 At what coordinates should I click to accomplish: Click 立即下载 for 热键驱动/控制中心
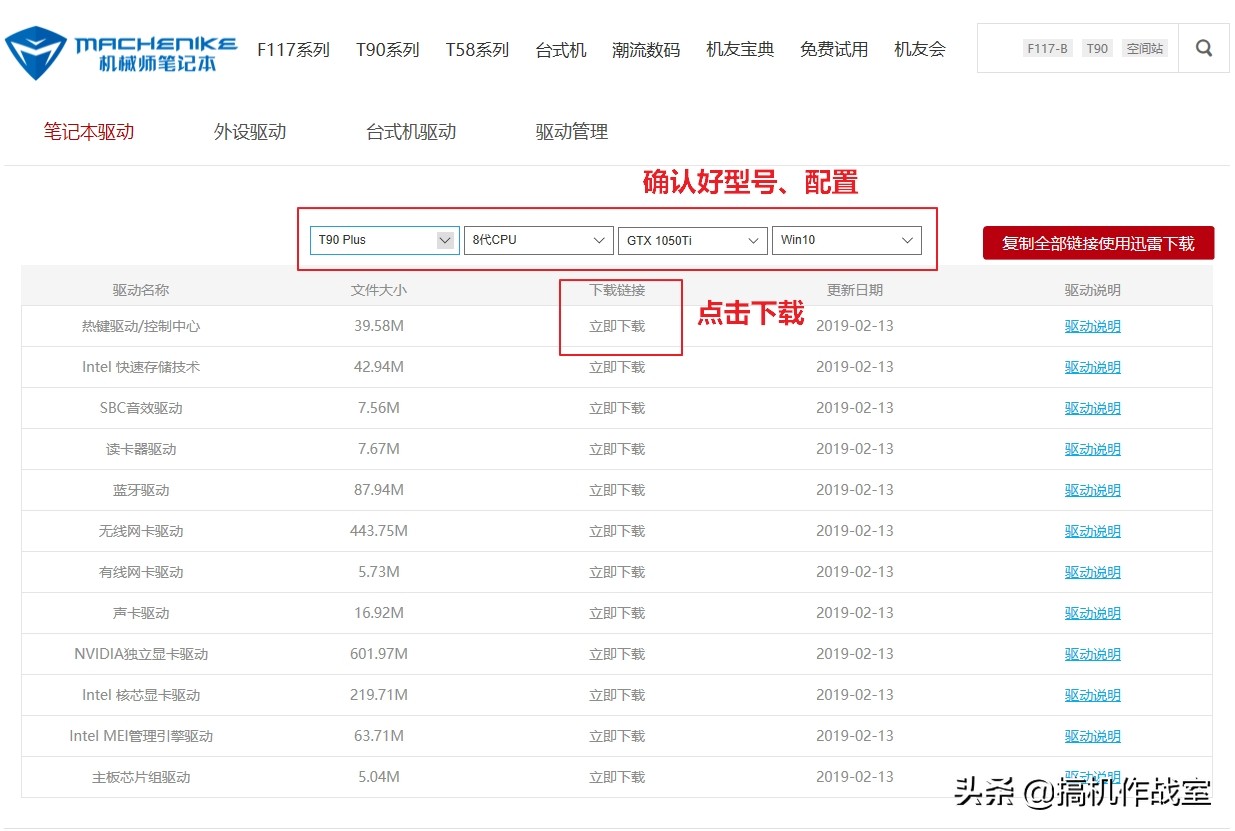(616, 325)
